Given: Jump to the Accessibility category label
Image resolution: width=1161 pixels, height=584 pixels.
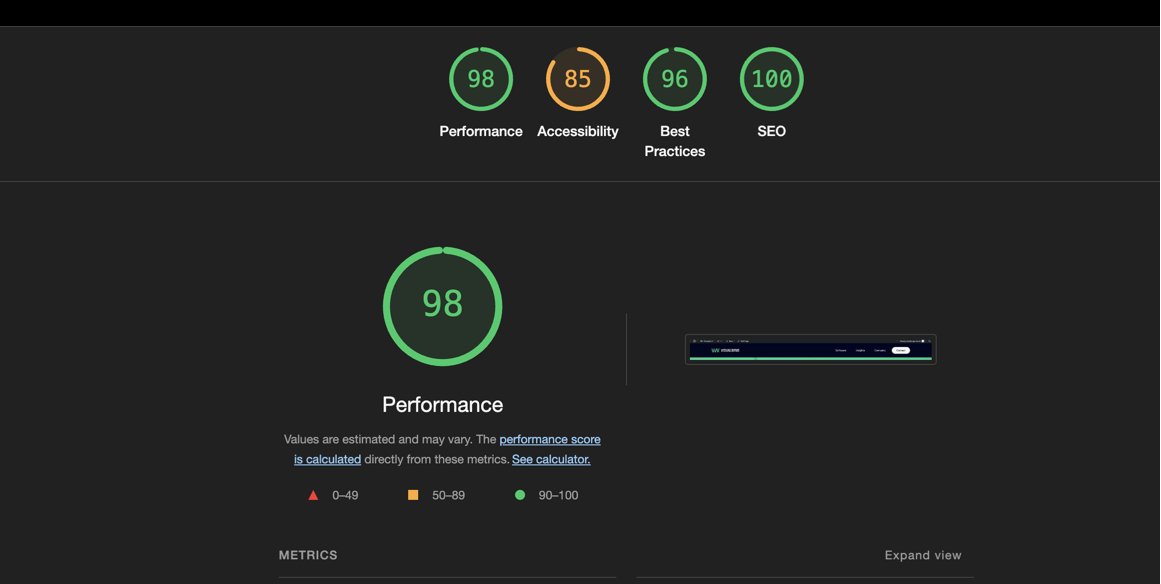Looking at the screenshot, I should pos(578,131).
